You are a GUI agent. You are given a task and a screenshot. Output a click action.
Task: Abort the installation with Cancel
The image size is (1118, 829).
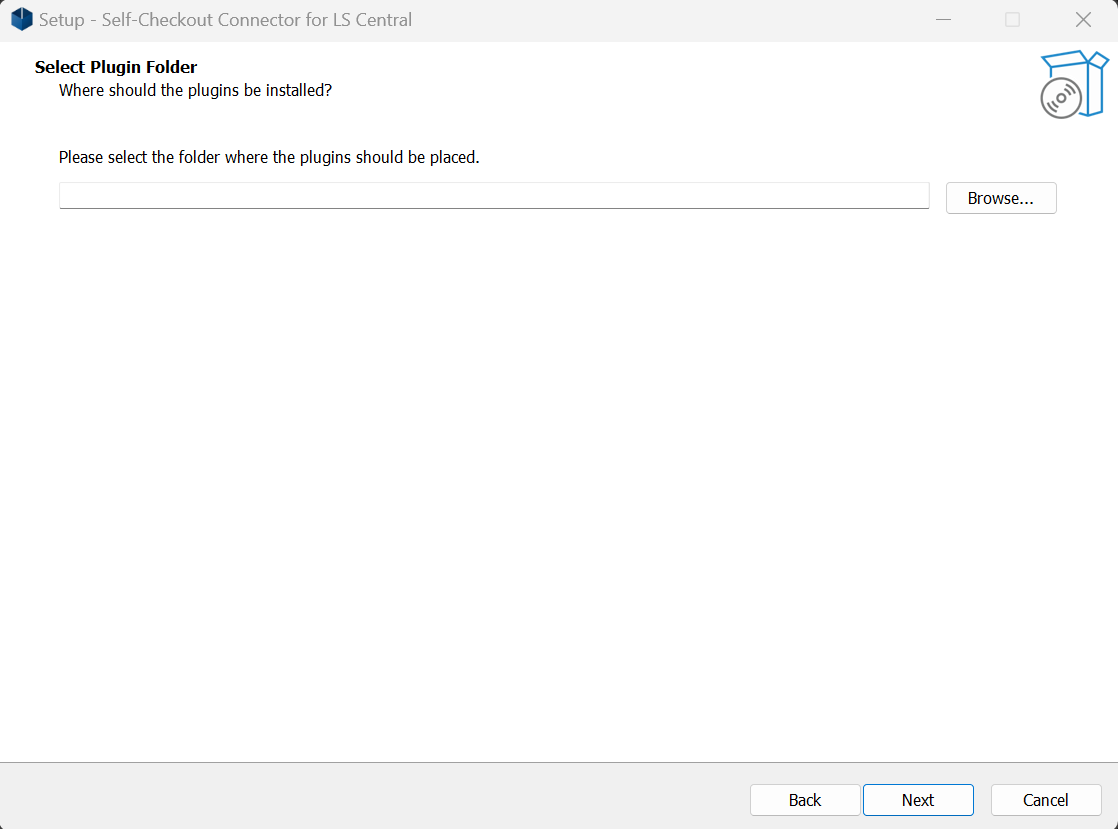(1045, 800)
